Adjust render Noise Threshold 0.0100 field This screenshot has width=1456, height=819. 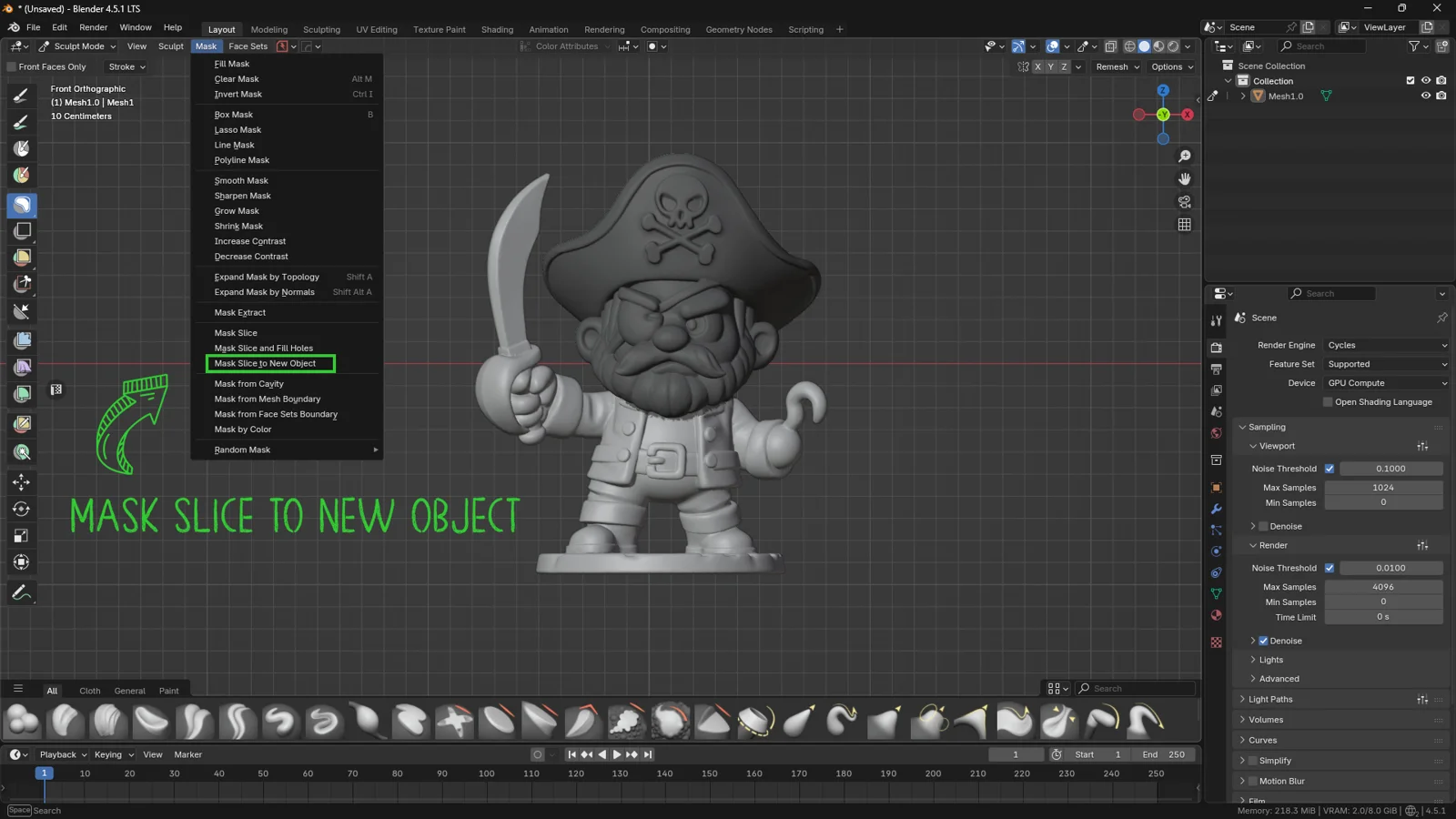1390,568
